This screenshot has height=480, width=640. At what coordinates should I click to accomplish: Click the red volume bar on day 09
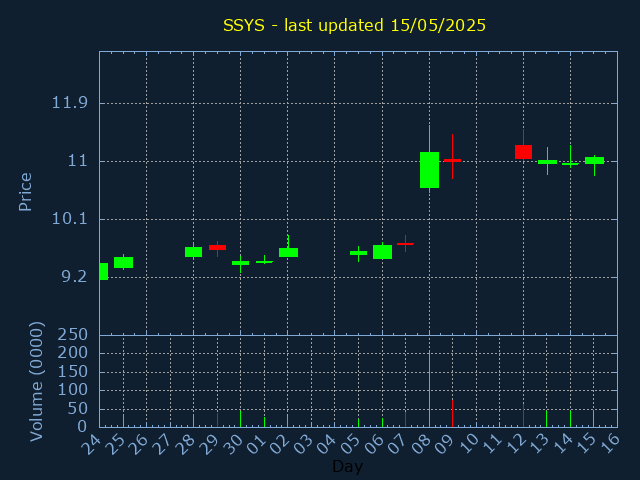click(452, 413)
